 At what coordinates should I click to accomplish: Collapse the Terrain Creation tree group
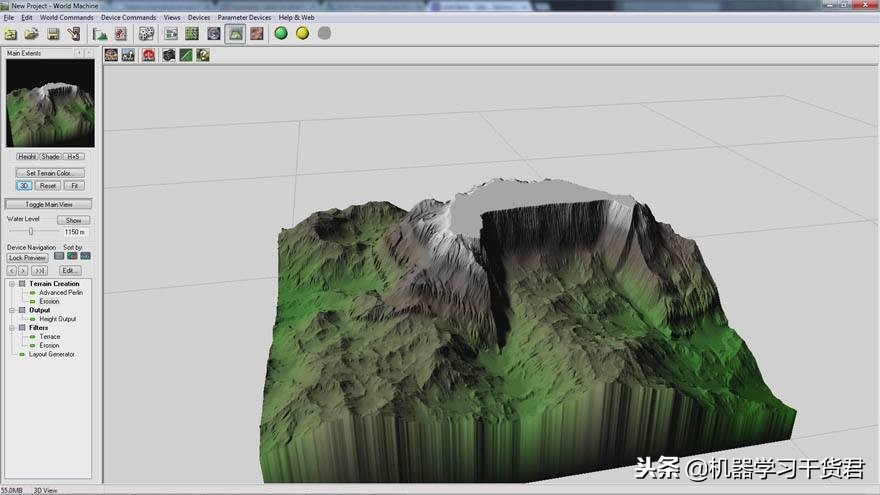[x=12, y=284]
